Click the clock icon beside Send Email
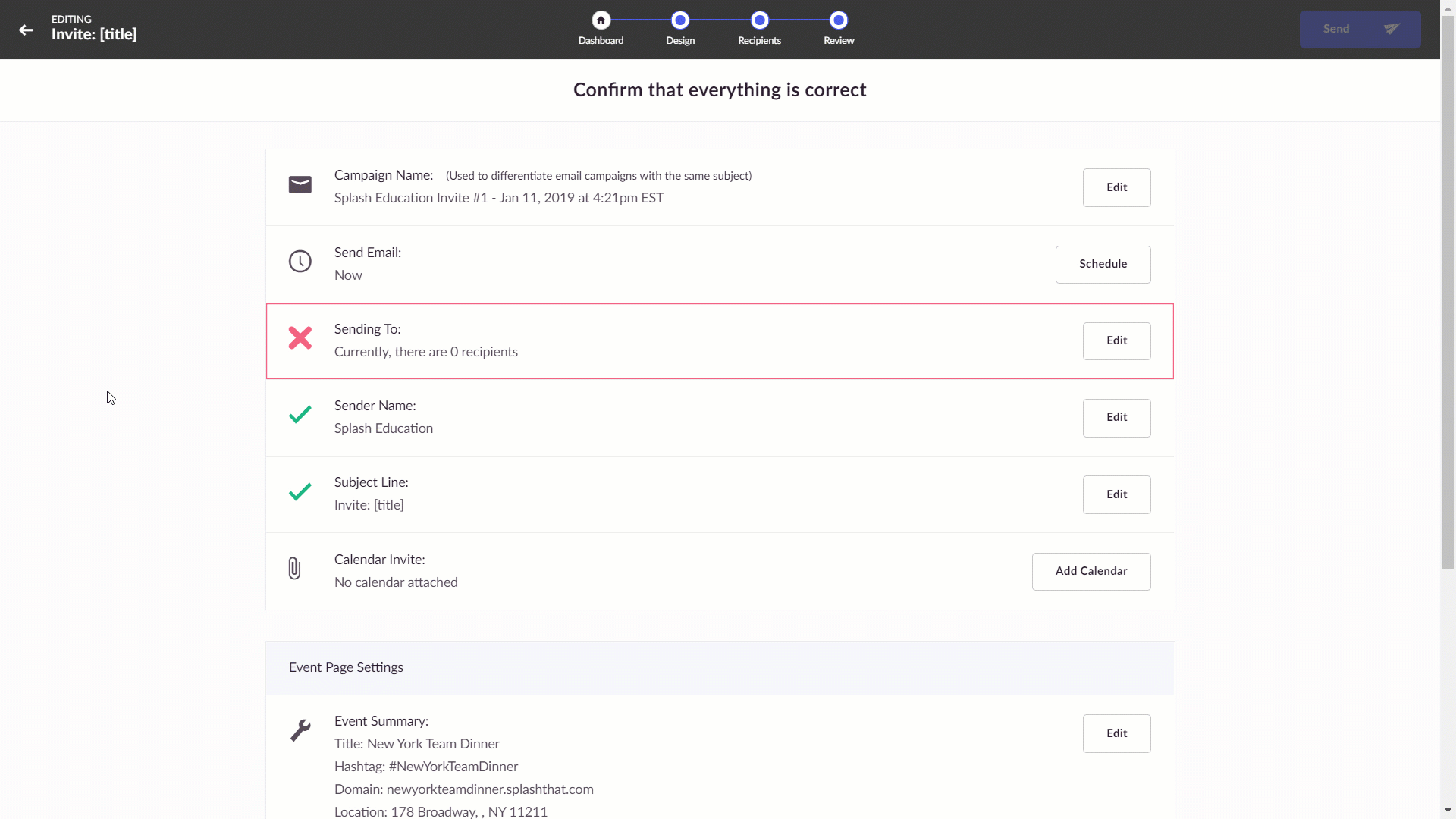This screenshot has width=1456, height=819. point(300,262)
